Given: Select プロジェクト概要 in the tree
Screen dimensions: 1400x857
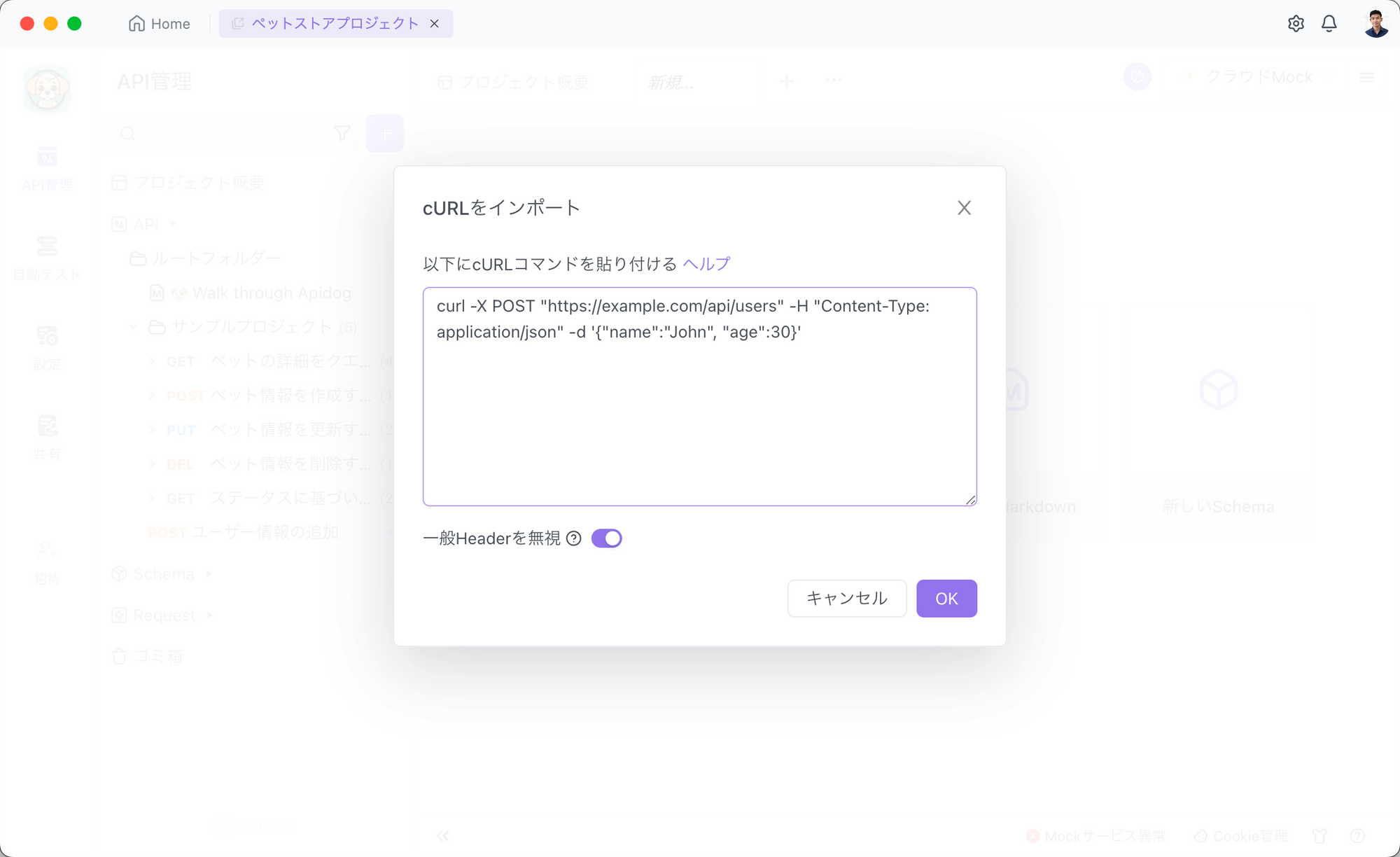Looking at the screenshot, I should [x=188, y=183].
